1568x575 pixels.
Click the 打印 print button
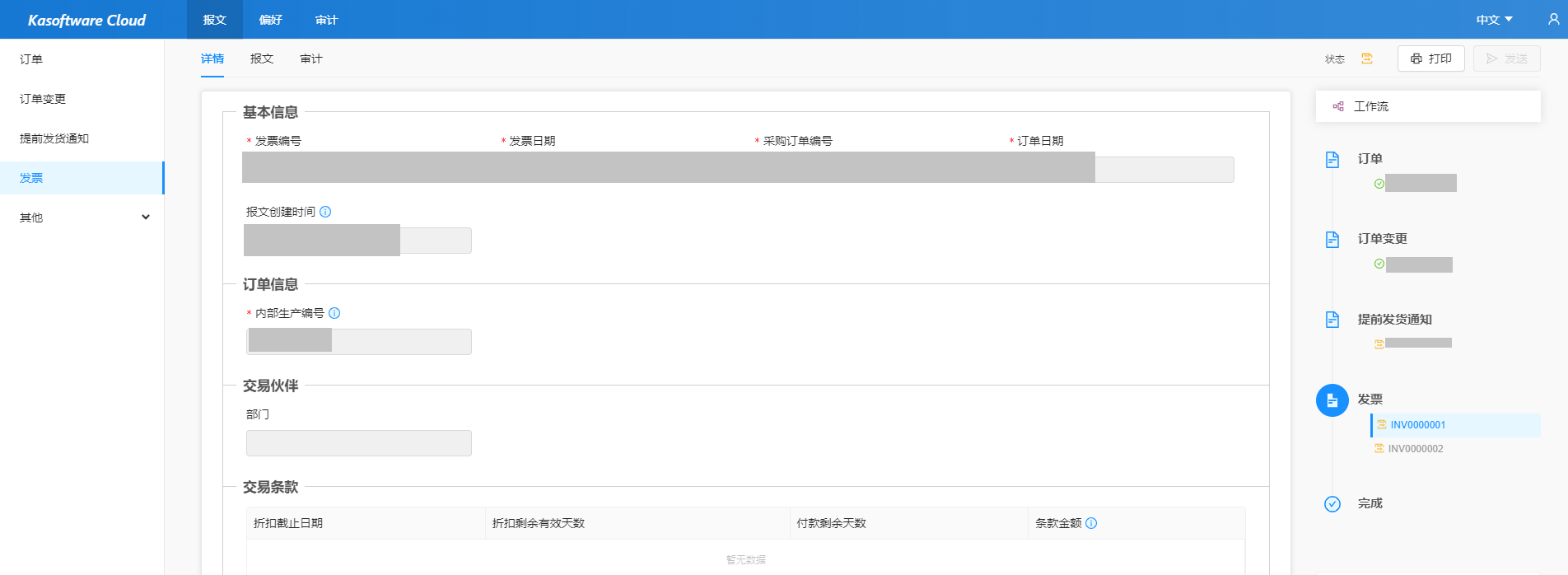point(1431,58)
